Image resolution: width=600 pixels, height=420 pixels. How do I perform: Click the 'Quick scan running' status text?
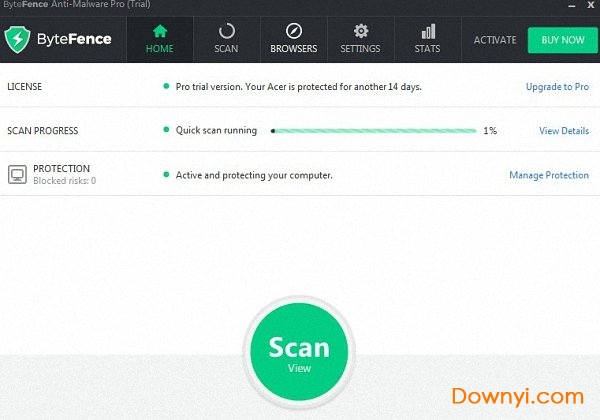point(216,130)
